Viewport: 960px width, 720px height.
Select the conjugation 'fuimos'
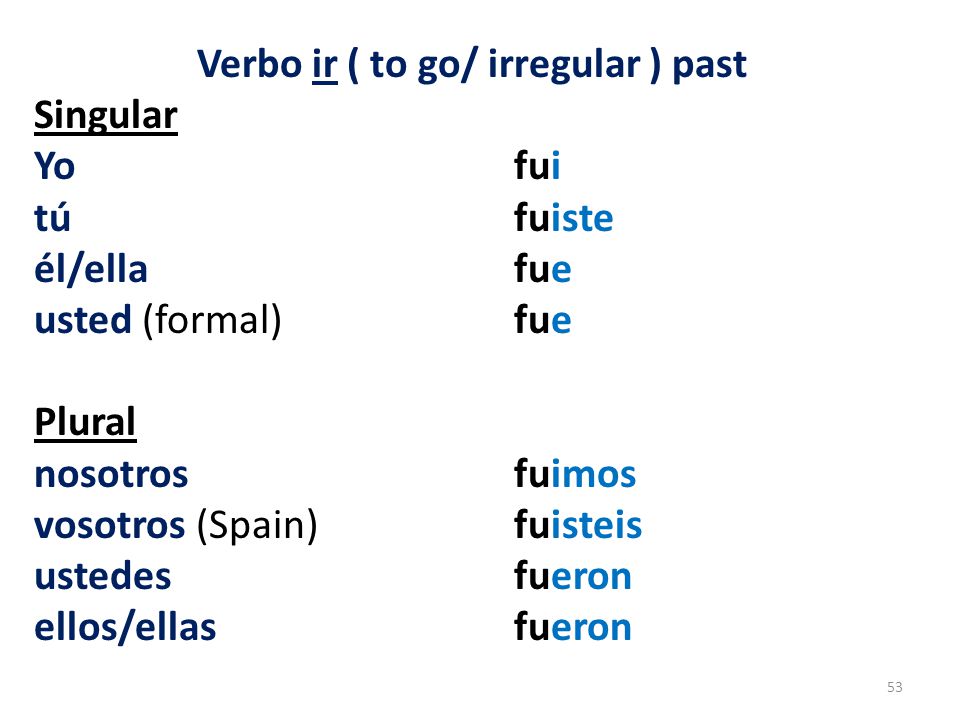coord(575,474)
